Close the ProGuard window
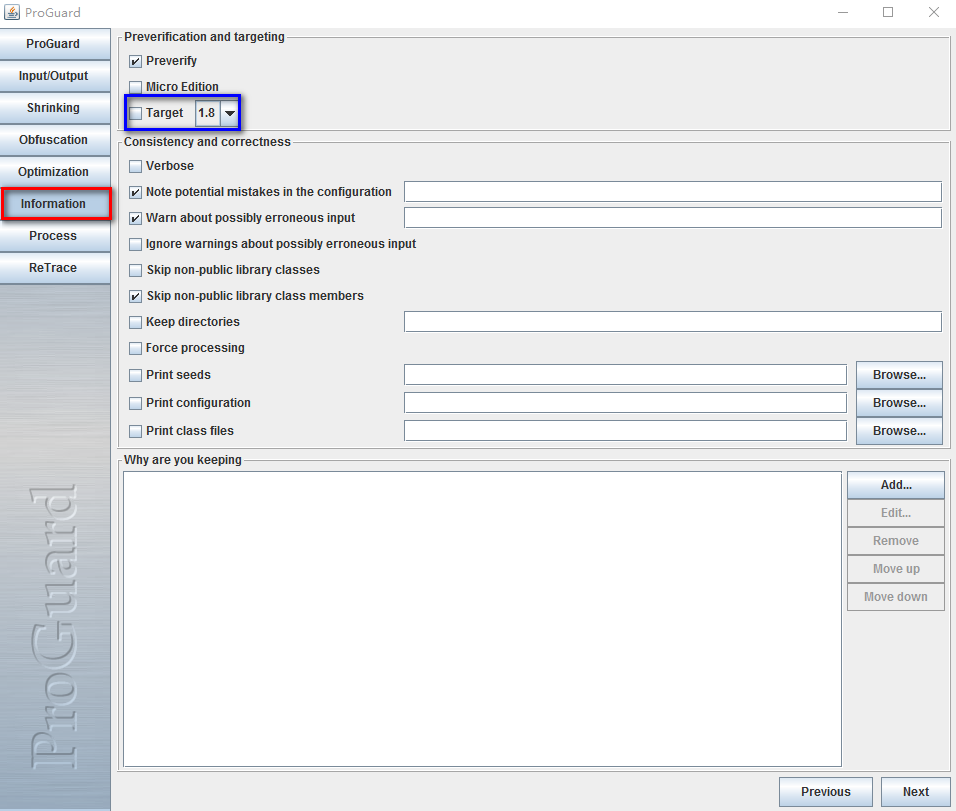956x811 pixels. tap(933, 12)
